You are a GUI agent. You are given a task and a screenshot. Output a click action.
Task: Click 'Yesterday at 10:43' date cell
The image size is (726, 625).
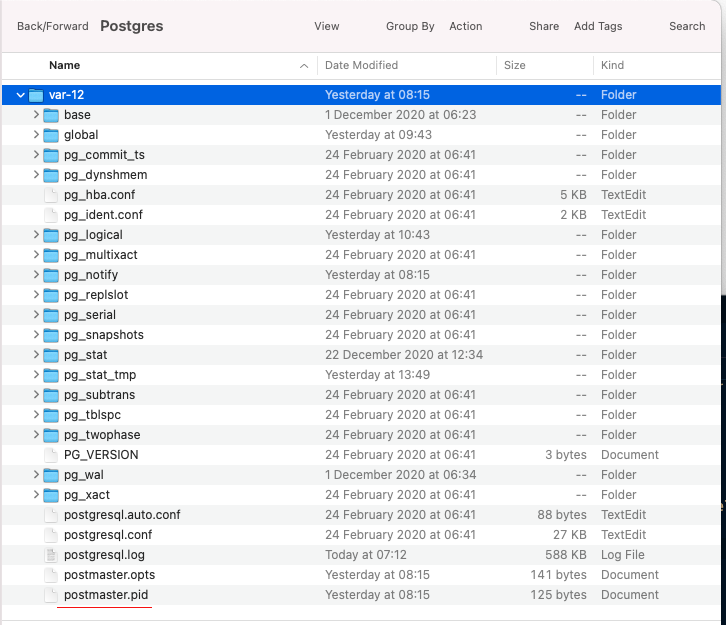377,235
